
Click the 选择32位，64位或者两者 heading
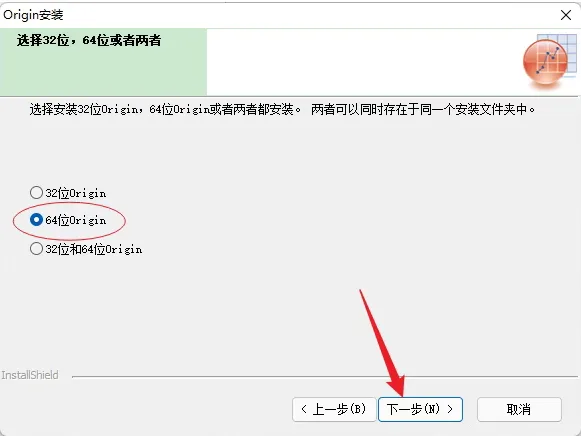(x=89, y=40)
